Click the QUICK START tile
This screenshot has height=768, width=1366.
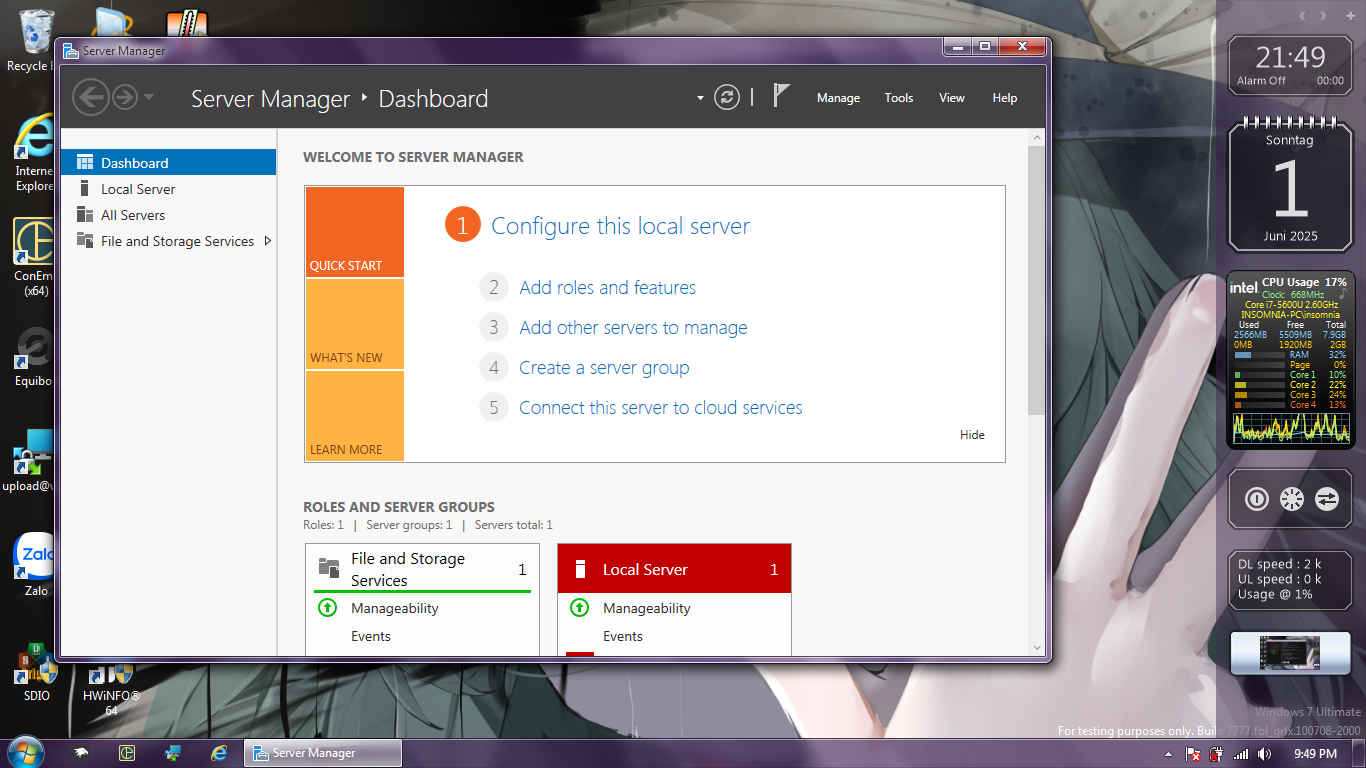[354, 232]
